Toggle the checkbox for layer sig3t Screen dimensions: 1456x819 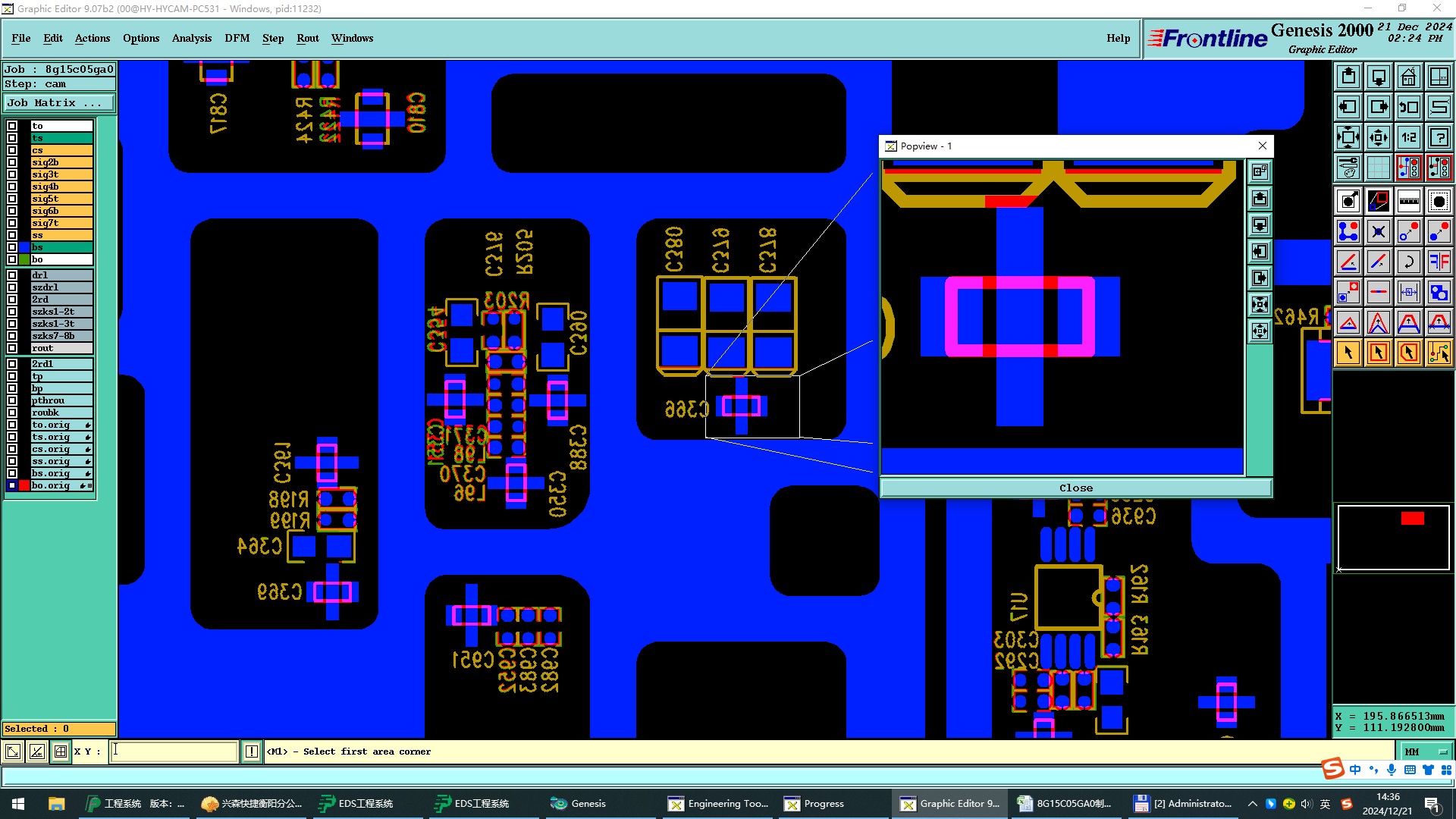(12, 174)
